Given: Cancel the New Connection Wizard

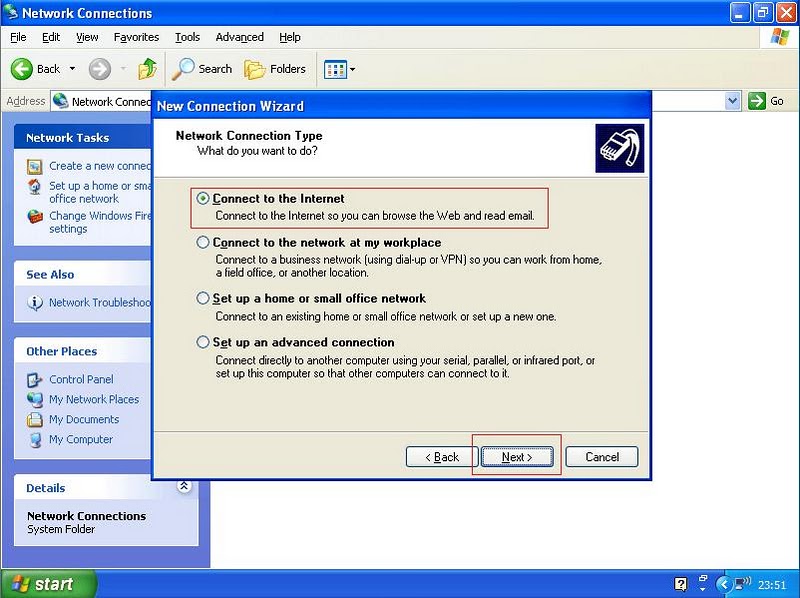Looking at the screenshot, I should pos(602,457).
